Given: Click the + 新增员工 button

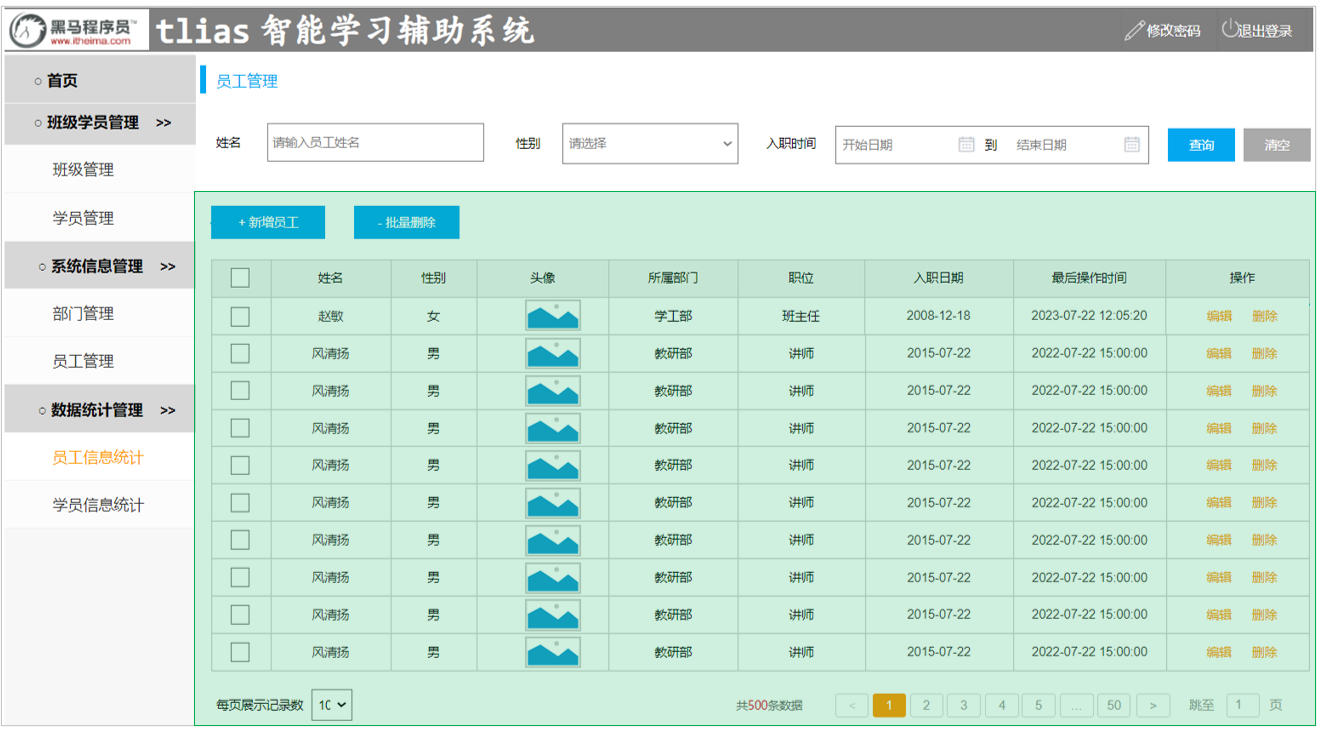Looking at the screenshot, I should tap(268, 222).
